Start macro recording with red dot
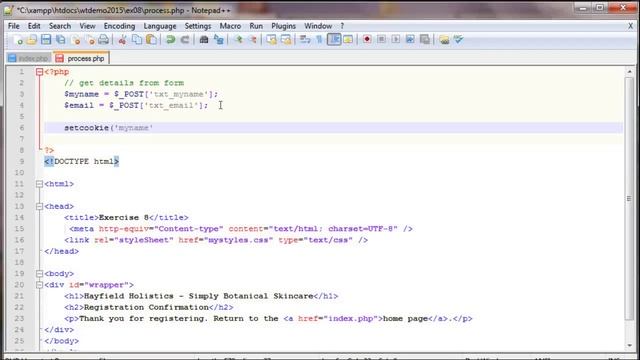This screenshot has width=640, height=360. 367,40
